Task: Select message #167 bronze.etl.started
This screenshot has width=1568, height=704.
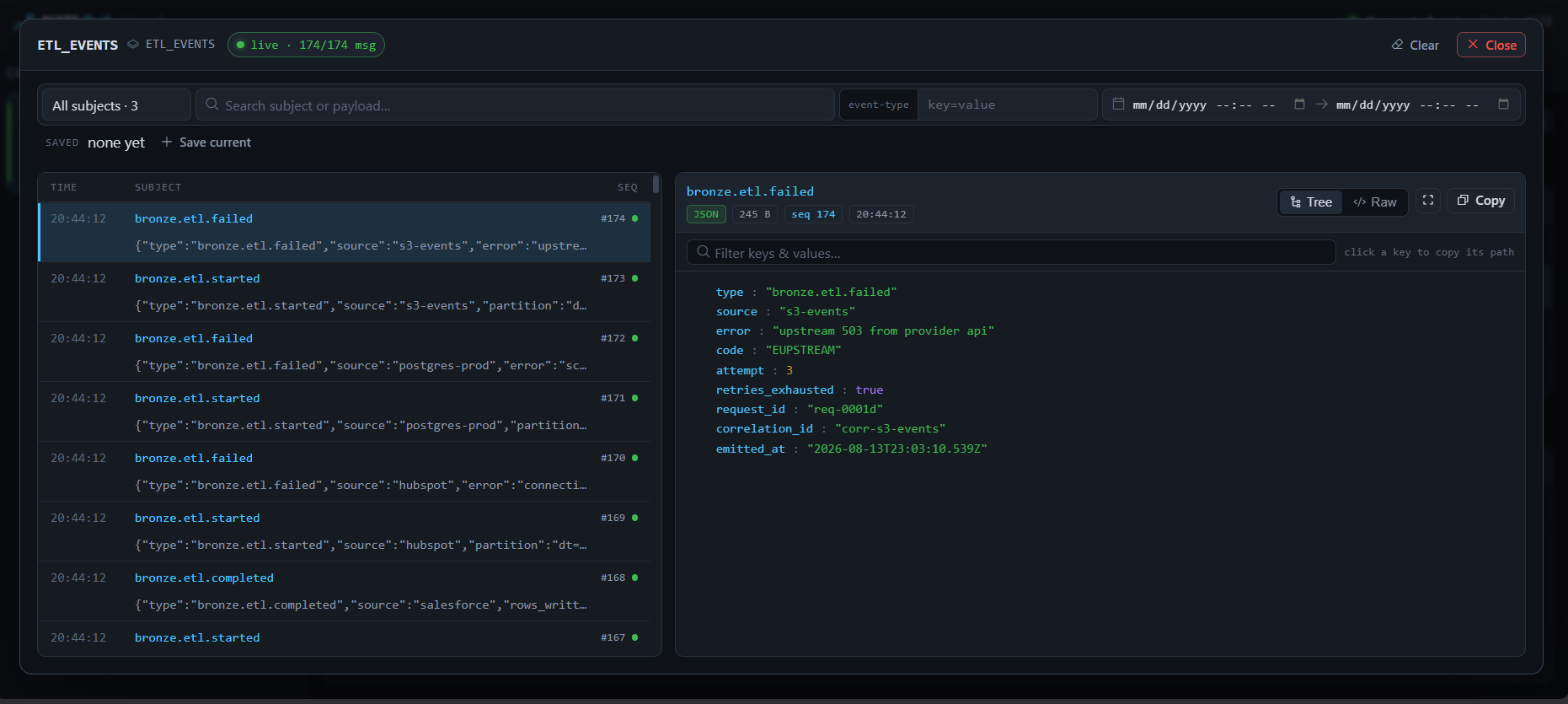Action: coord(344,638)
